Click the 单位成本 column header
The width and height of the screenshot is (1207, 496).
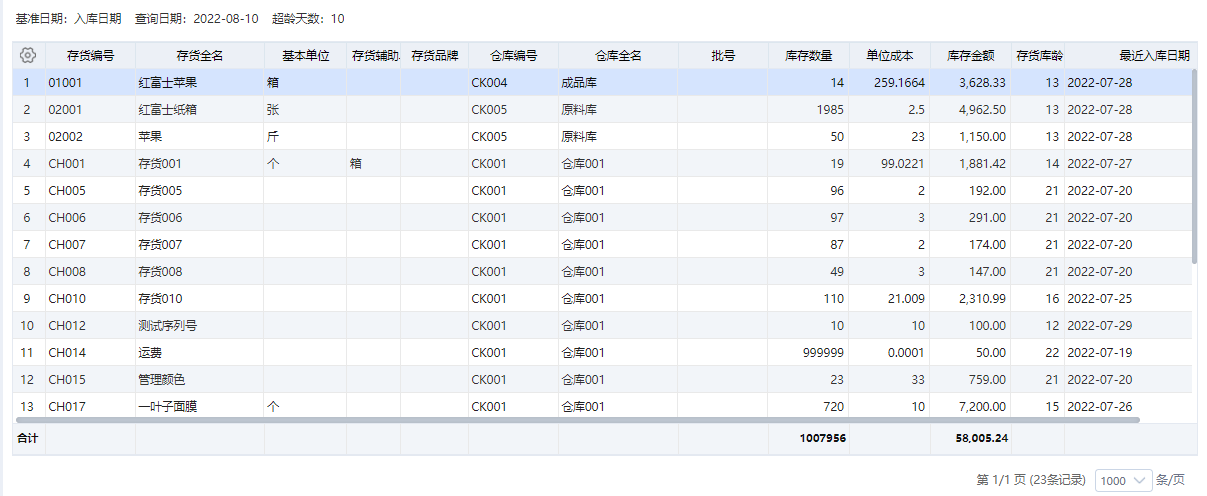pyautogui.click(x=889, y=56)
